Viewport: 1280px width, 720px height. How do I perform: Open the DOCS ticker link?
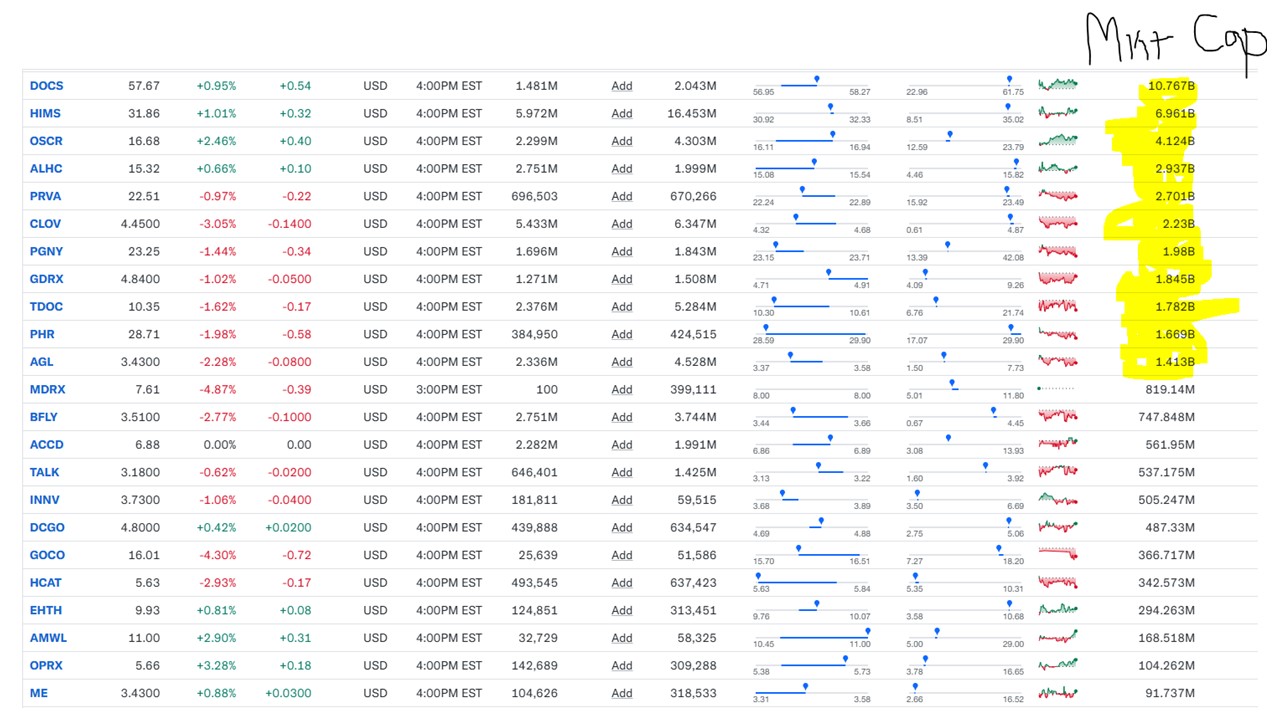(47, 86)
